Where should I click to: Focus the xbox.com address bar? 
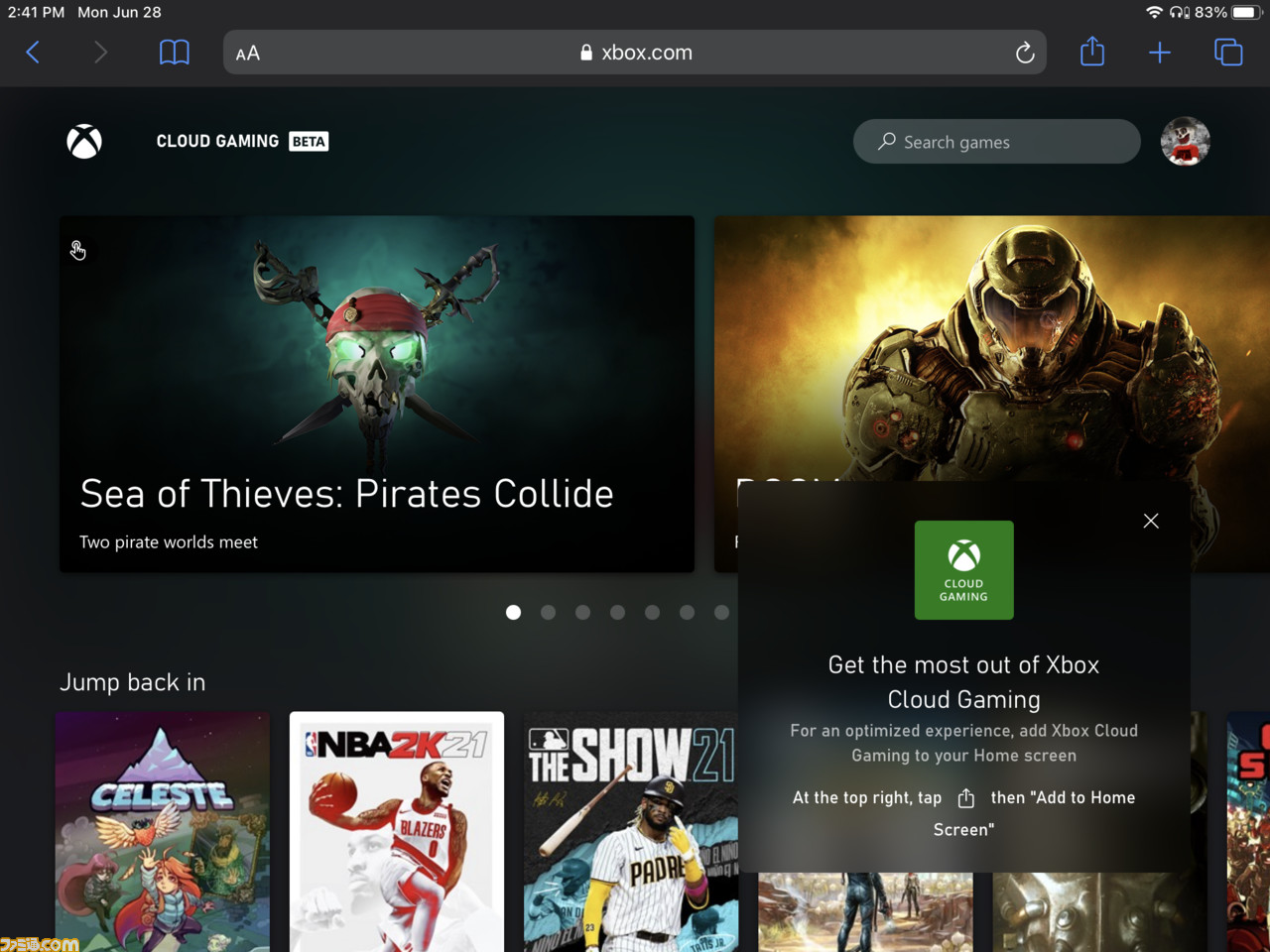coord(637,53)
